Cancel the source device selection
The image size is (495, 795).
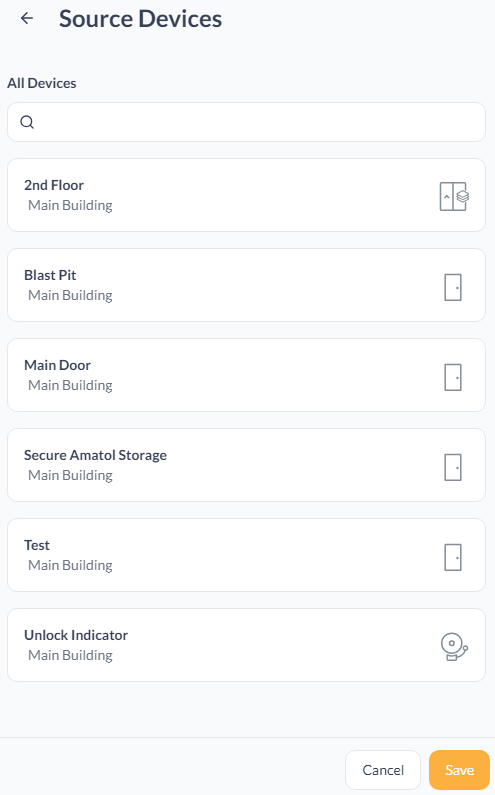point(383,770)
